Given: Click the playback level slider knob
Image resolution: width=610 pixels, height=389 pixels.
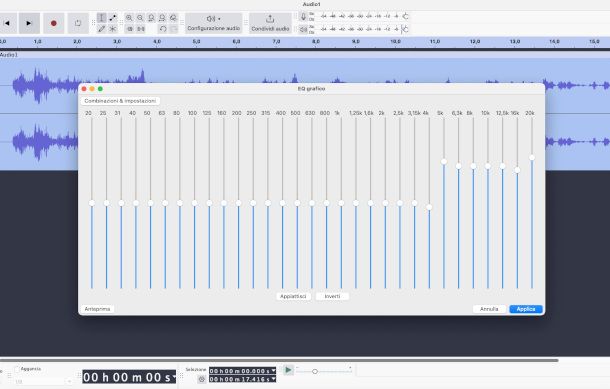Looking at the screenshot, I should (x=405, y=29).
